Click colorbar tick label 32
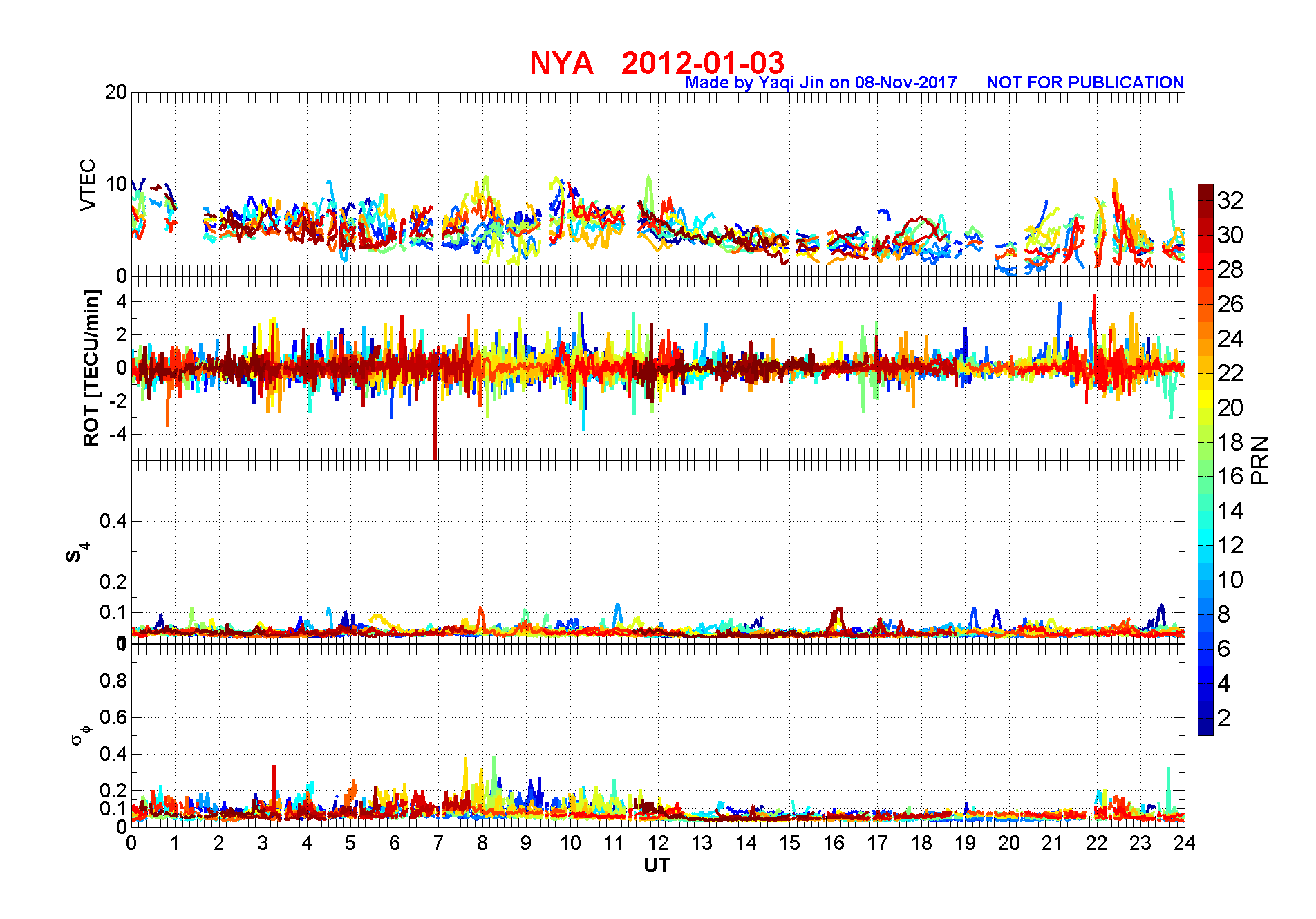This screenshot has width=1316, height=919. point(1230,200)
